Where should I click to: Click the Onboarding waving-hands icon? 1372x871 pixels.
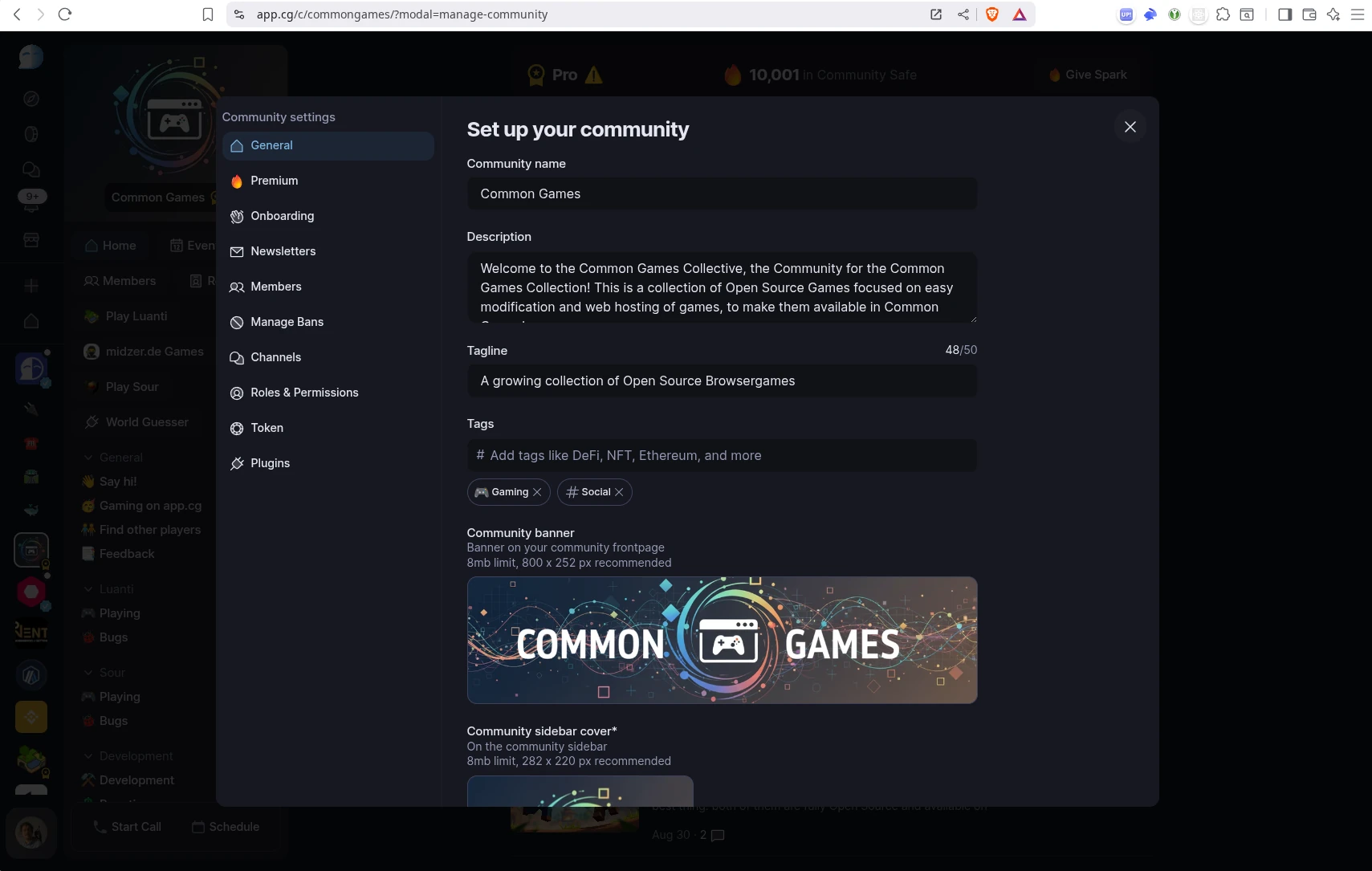coord(236,216)
